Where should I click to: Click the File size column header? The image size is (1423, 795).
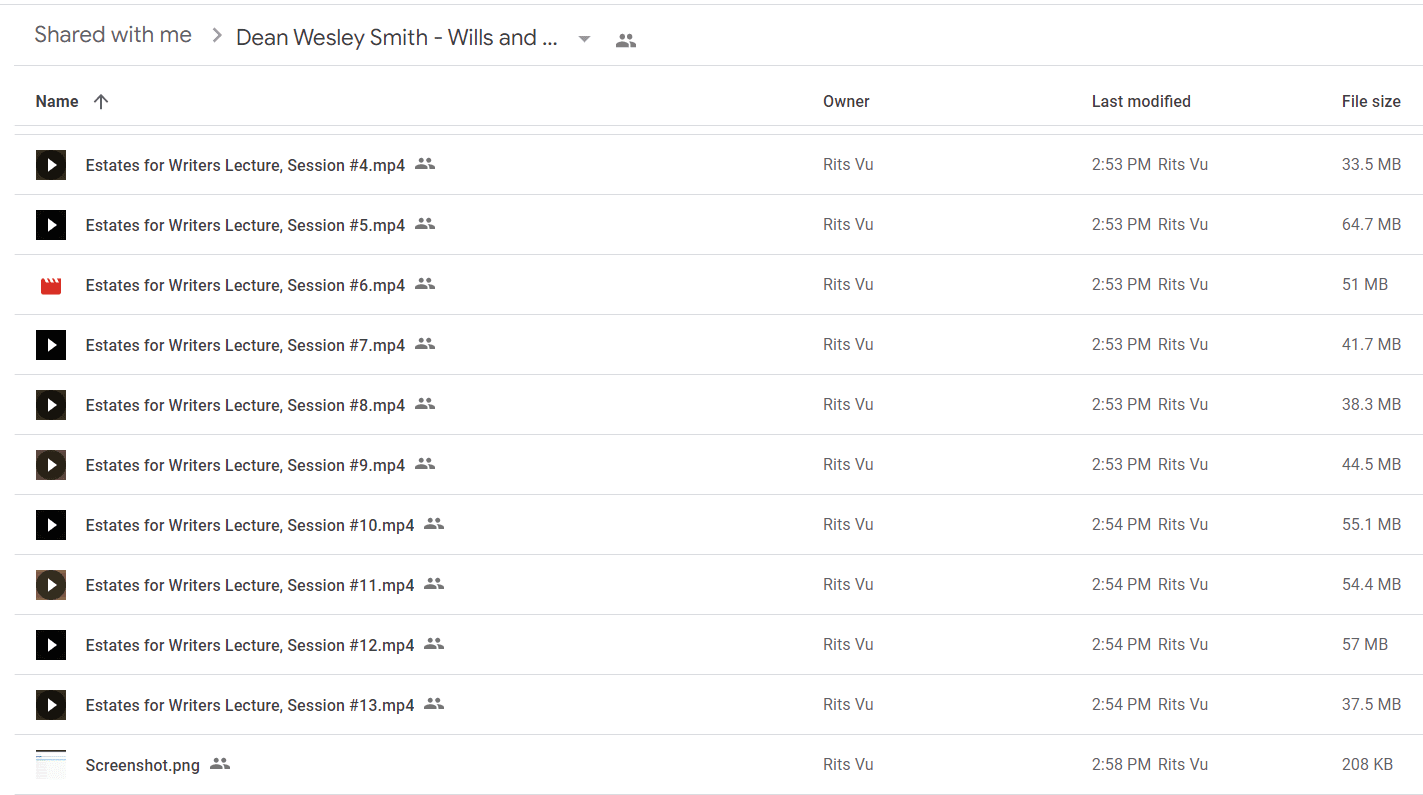pos(1371,101)
